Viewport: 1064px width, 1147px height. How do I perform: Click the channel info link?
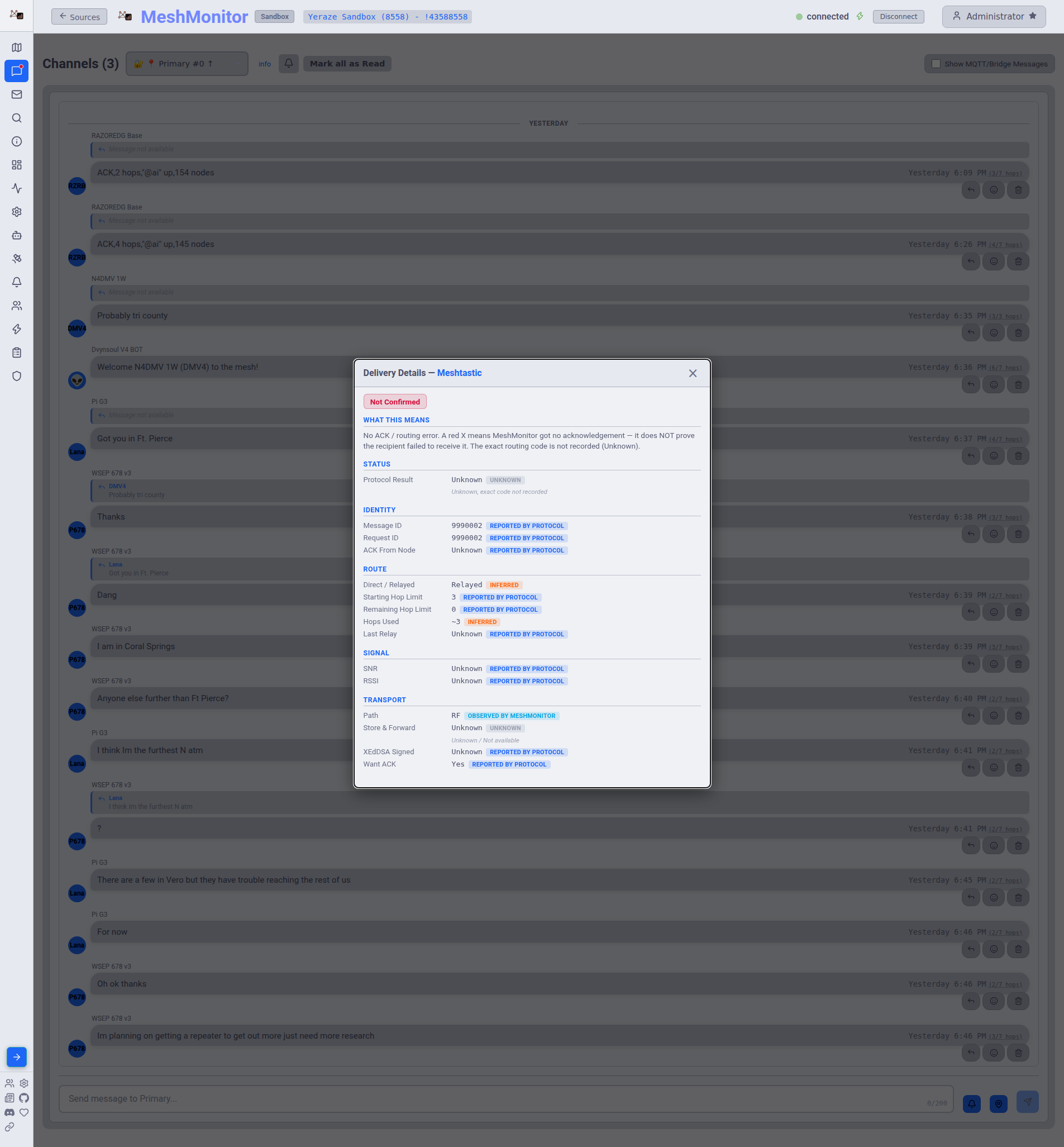pos(265,64)
